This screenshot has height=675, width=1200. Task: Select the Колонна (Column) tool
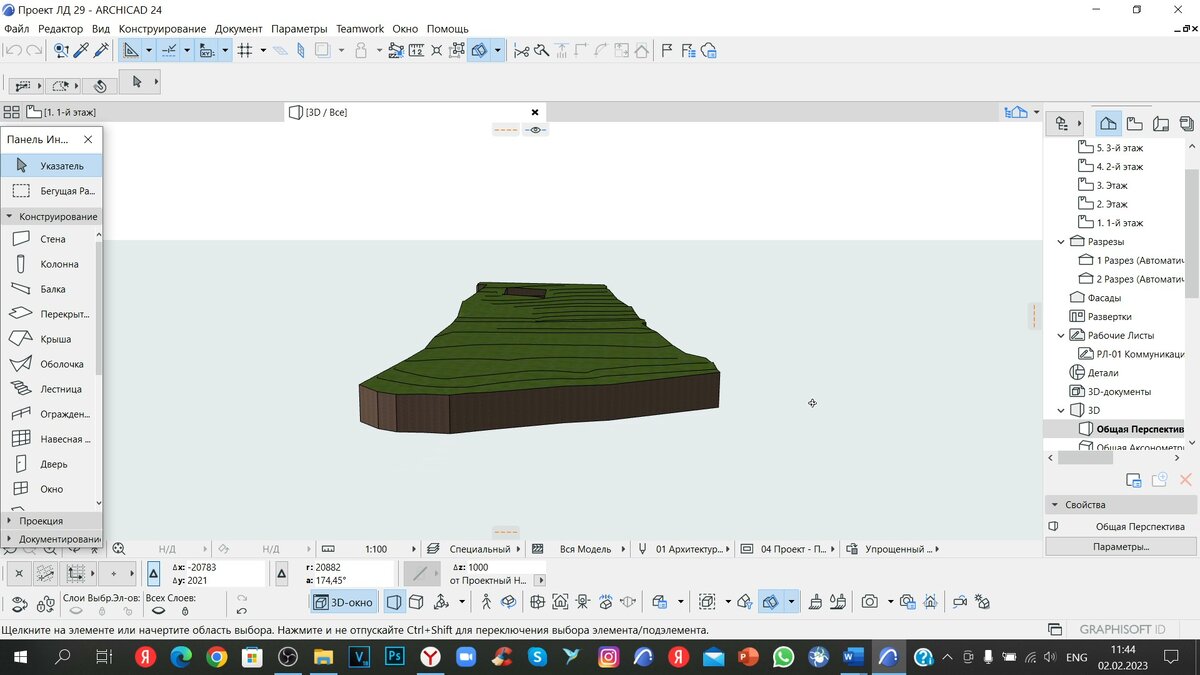(47, 263)
